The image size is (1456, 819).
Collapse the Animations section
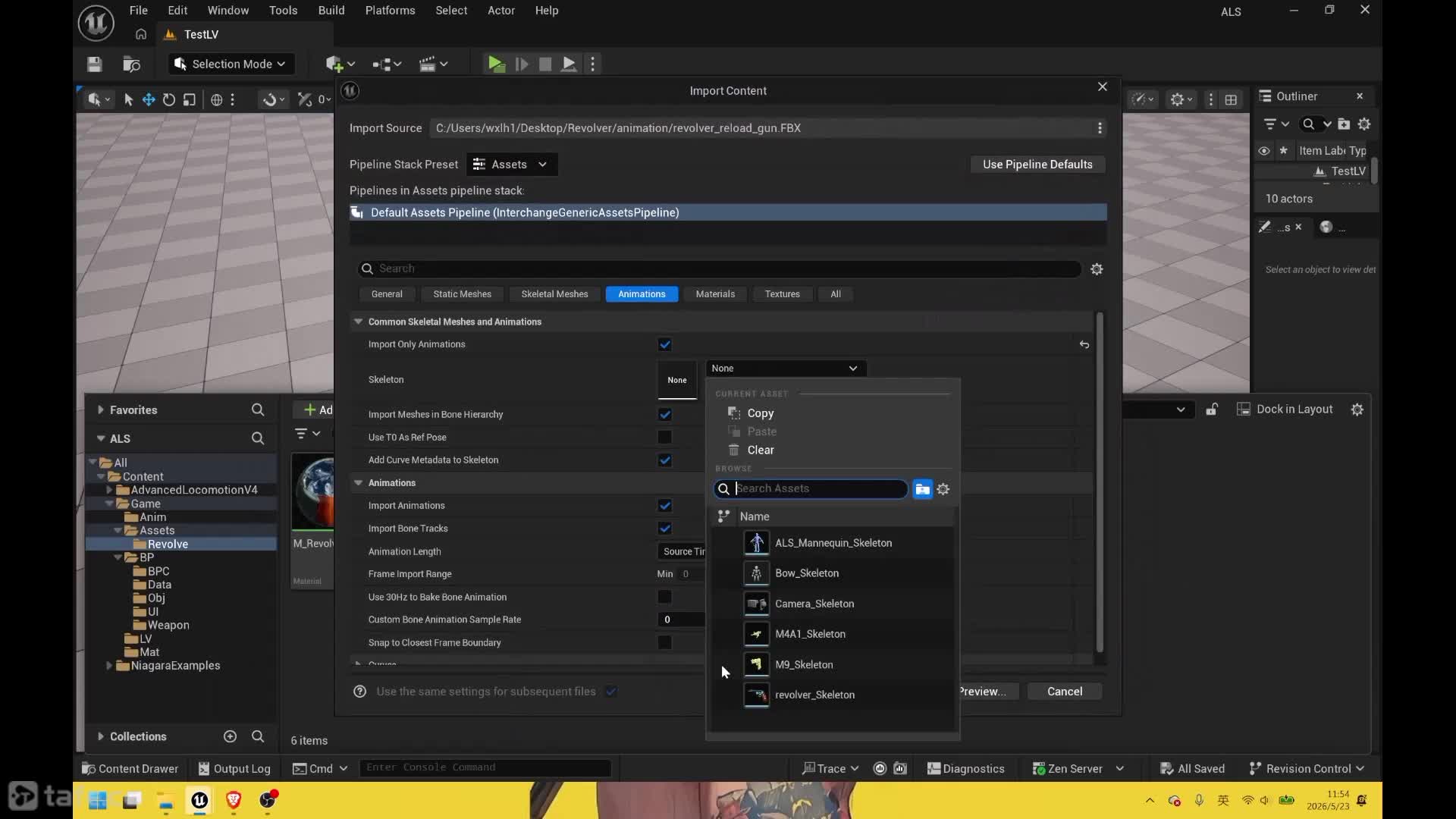(358, 483)
